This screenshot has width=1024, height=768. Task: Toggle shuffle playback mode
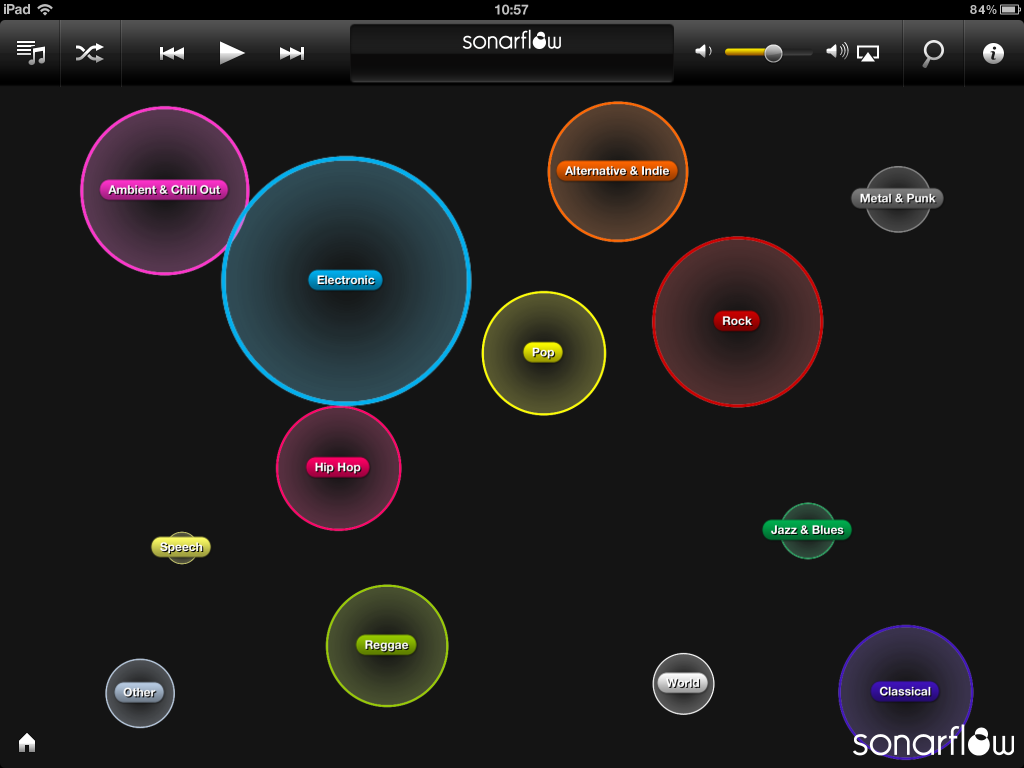89,53
